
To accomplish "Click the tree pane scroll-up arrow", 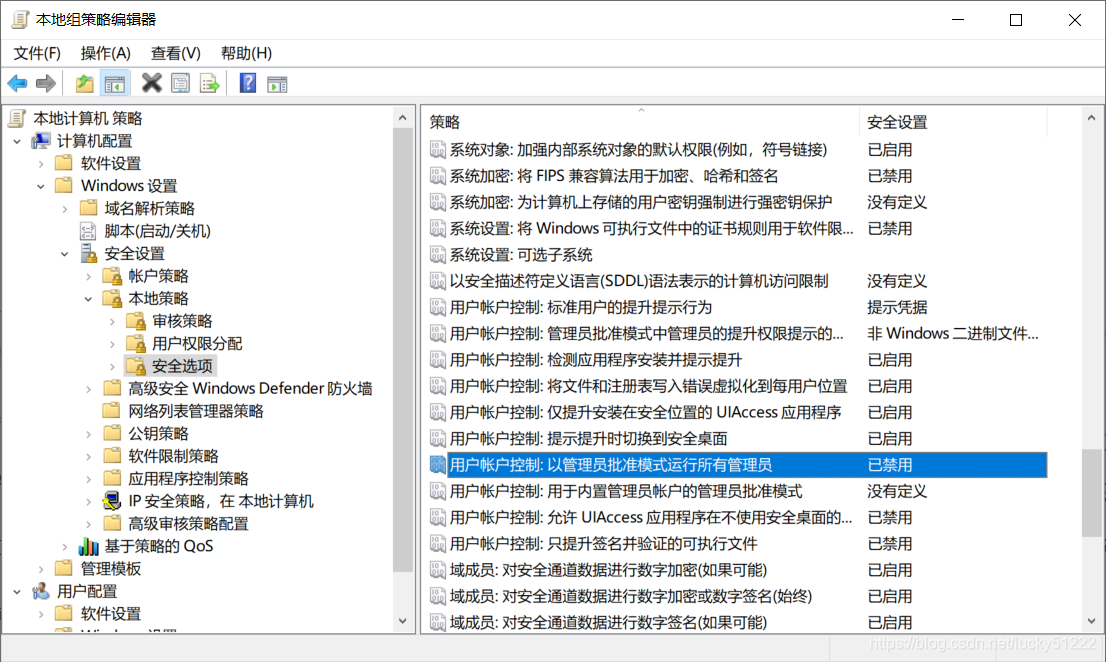I will point(403,118).
